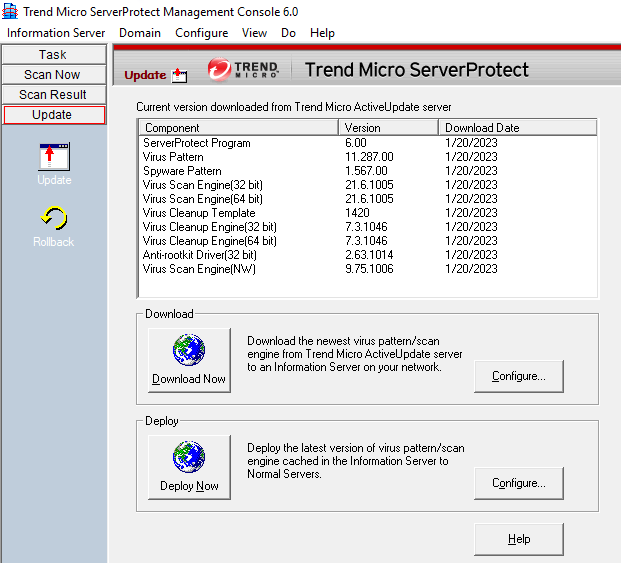Open the Domain menu
The height and width of the screenshot is (563, 621).
[140, 33]
